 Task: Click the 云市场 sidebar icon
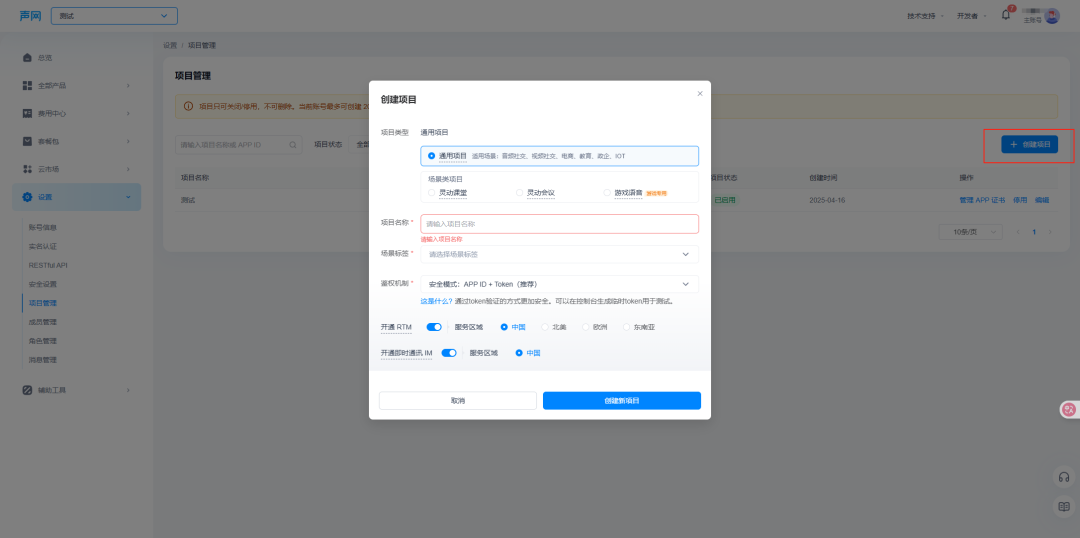28,169
